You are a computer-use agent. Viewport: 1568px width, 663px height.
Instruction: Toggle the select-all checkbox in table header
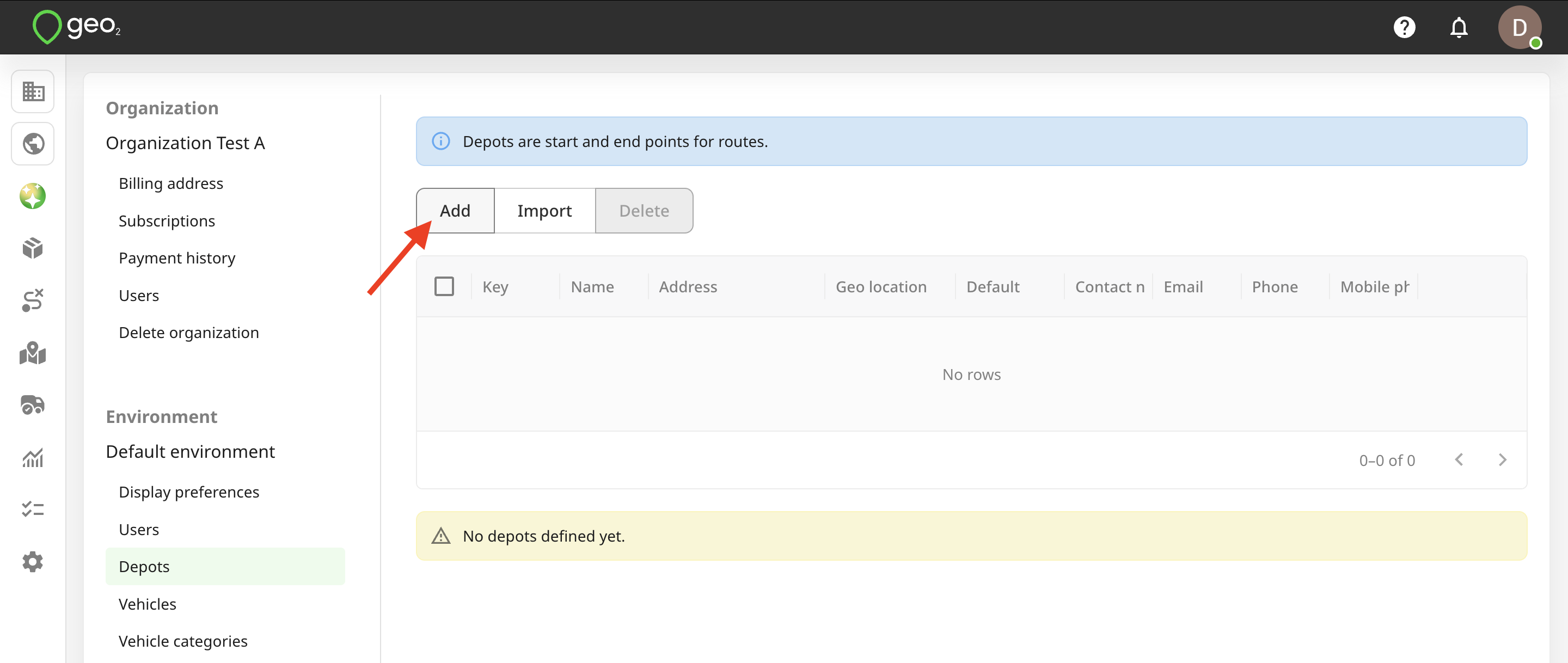(444, 286)
